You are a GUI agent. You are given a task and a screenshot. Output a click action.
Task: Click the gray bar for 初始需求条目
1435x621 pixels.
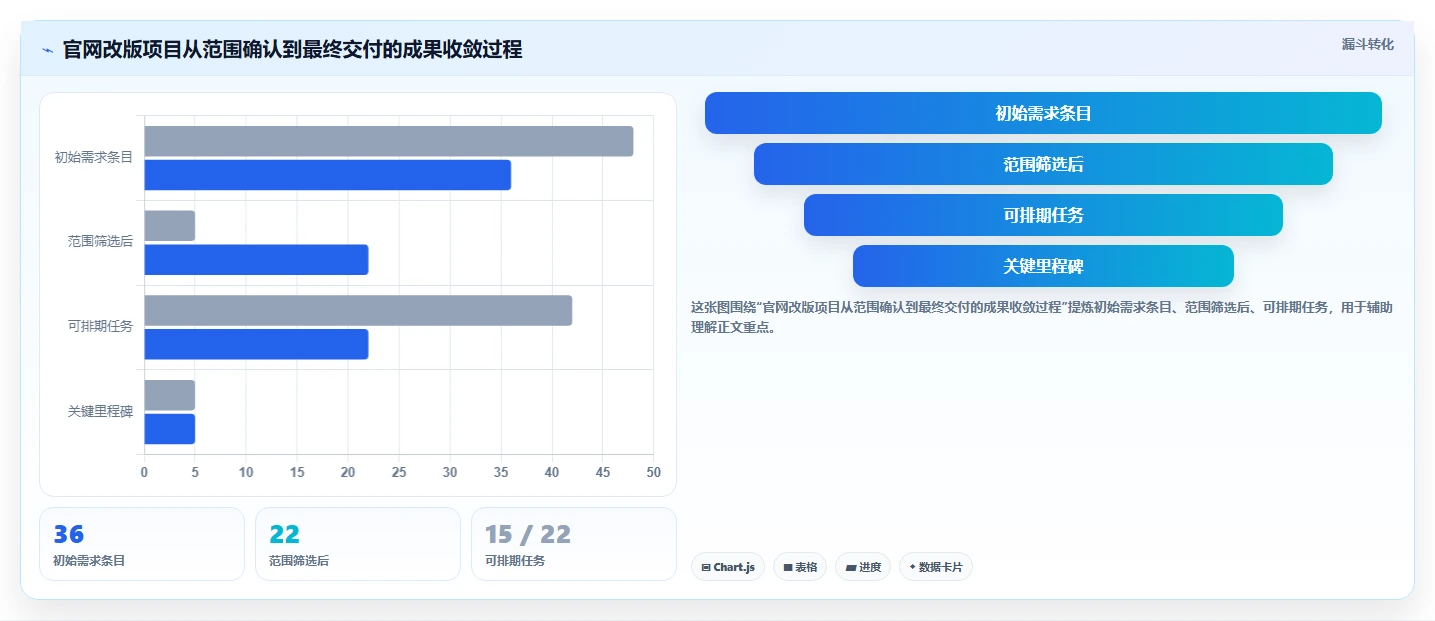click(x=389, y=141)
